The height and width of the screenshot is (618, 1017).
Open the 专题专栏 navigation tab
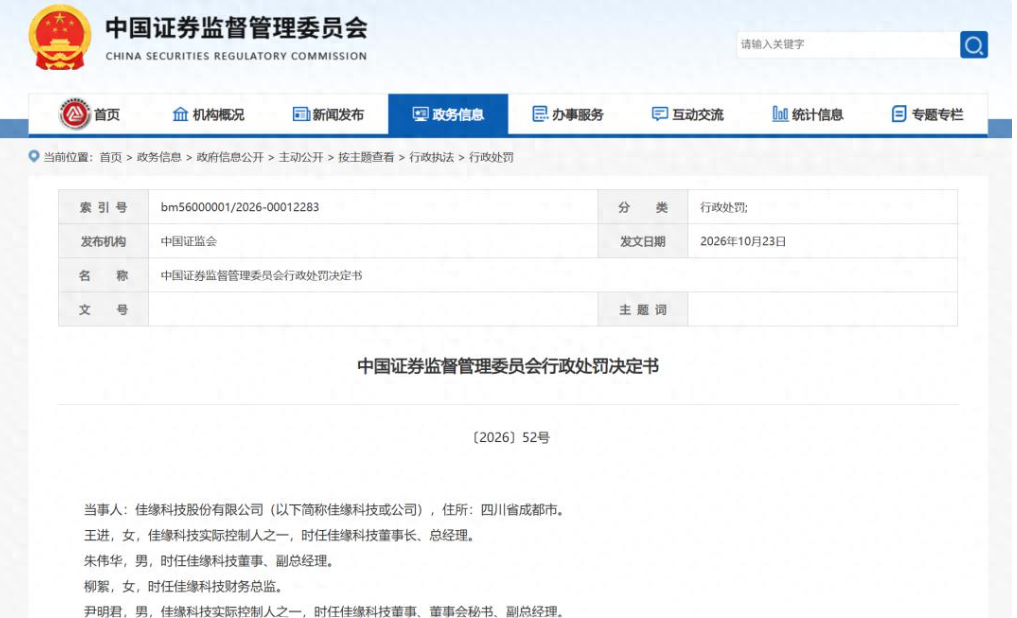(x=927, y=115)
